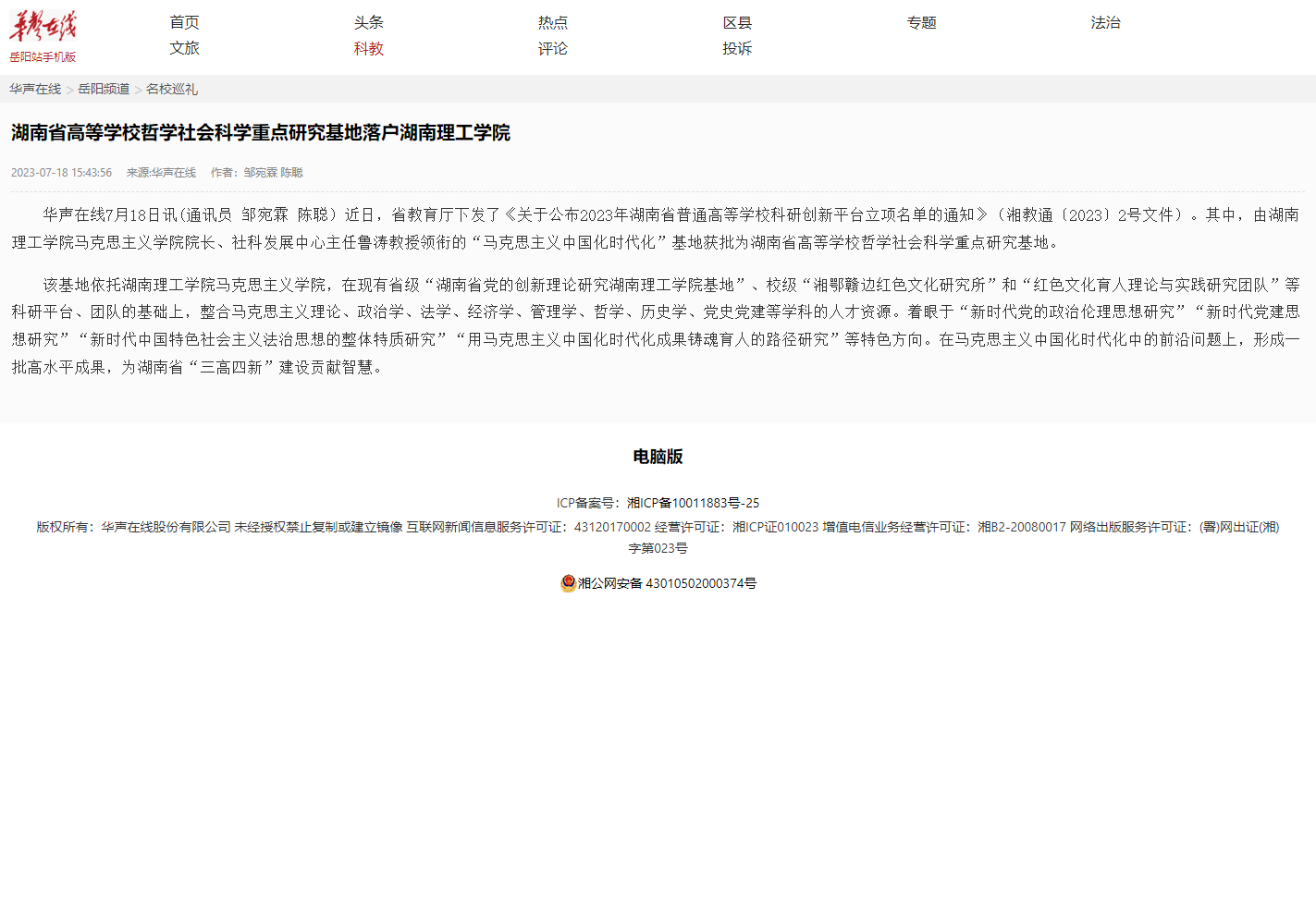Click the police badge icon in footer

[568, 583]
